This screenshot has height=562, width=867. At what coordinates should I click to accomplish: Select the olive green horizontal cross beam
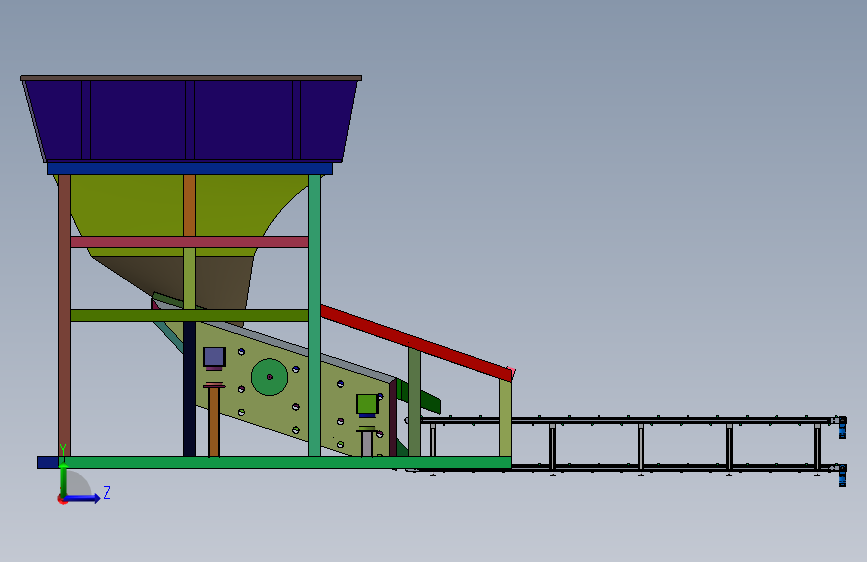coord(189,315)
